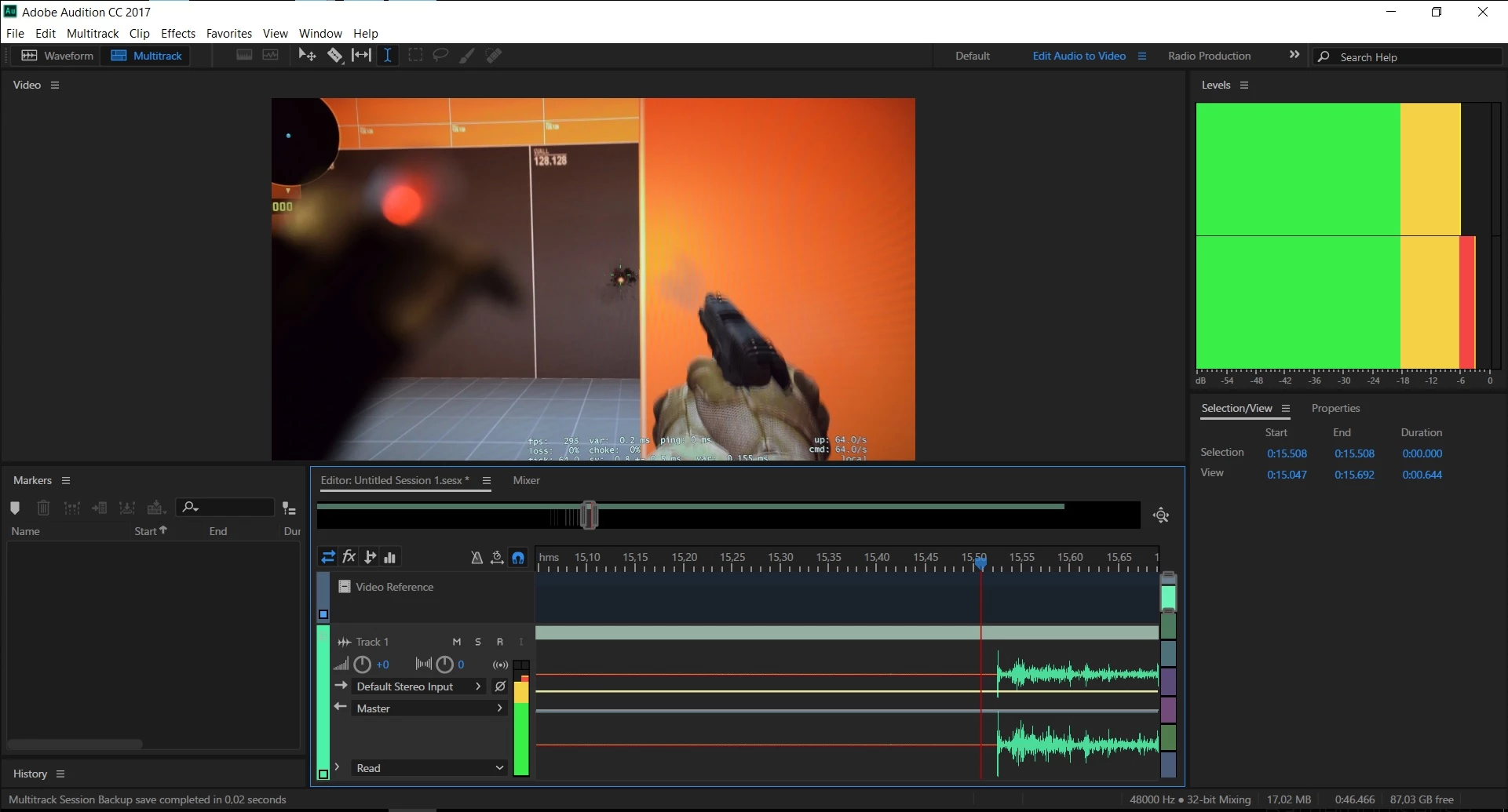Click the Video Reference track icon
Viewport: 1508px width, 812px height.
344,587
